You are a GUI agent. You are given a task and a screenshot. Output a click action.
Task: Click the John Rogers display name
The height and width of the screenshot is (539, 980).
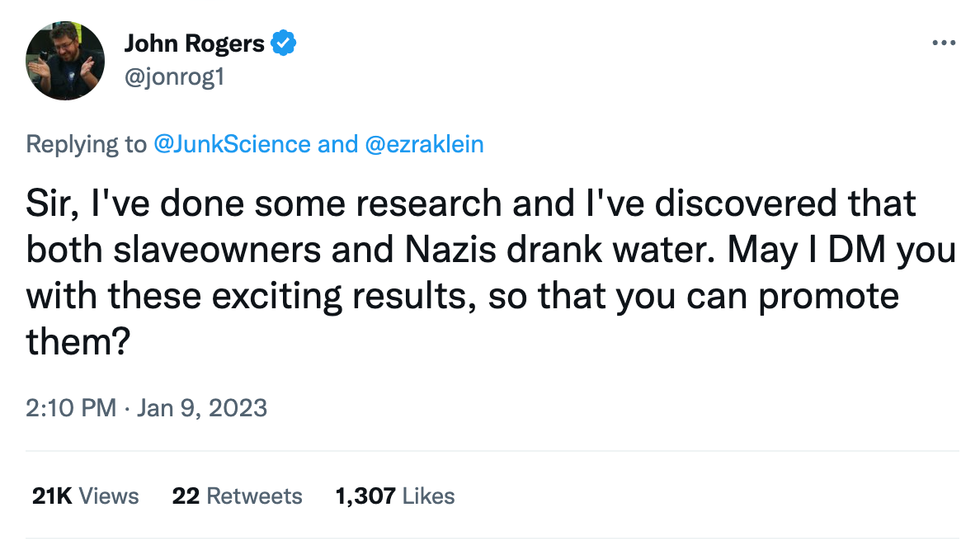coord(194,44)
